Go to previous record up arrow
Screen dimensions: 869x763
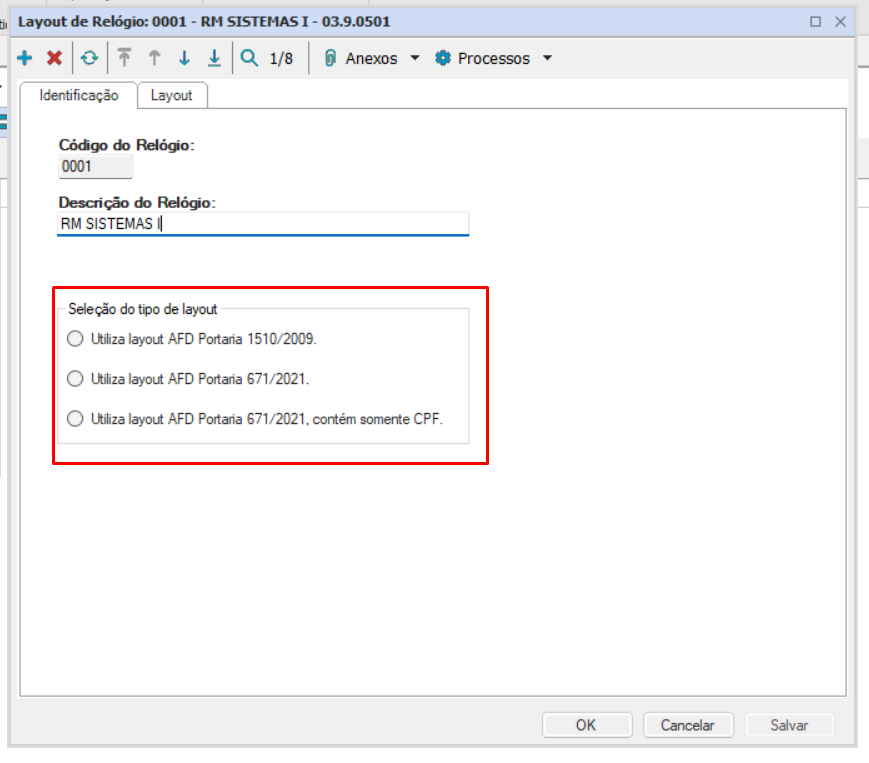155,58
